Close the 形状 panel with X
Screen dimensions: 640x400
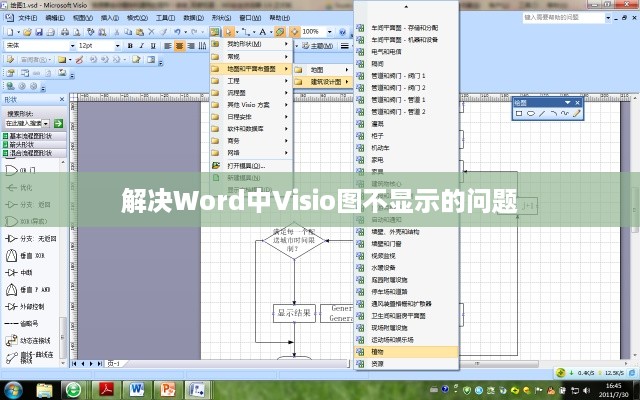pyautogui.click(x=62, y=99)
